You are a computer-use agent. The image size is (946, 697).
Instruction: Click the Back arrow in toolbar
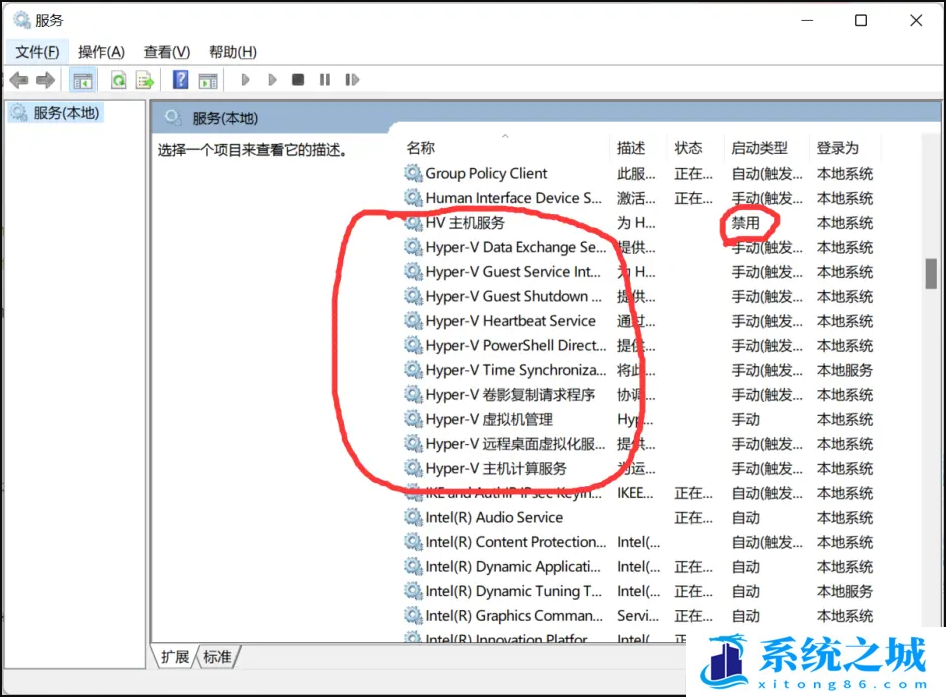click(x=19, y=80)
